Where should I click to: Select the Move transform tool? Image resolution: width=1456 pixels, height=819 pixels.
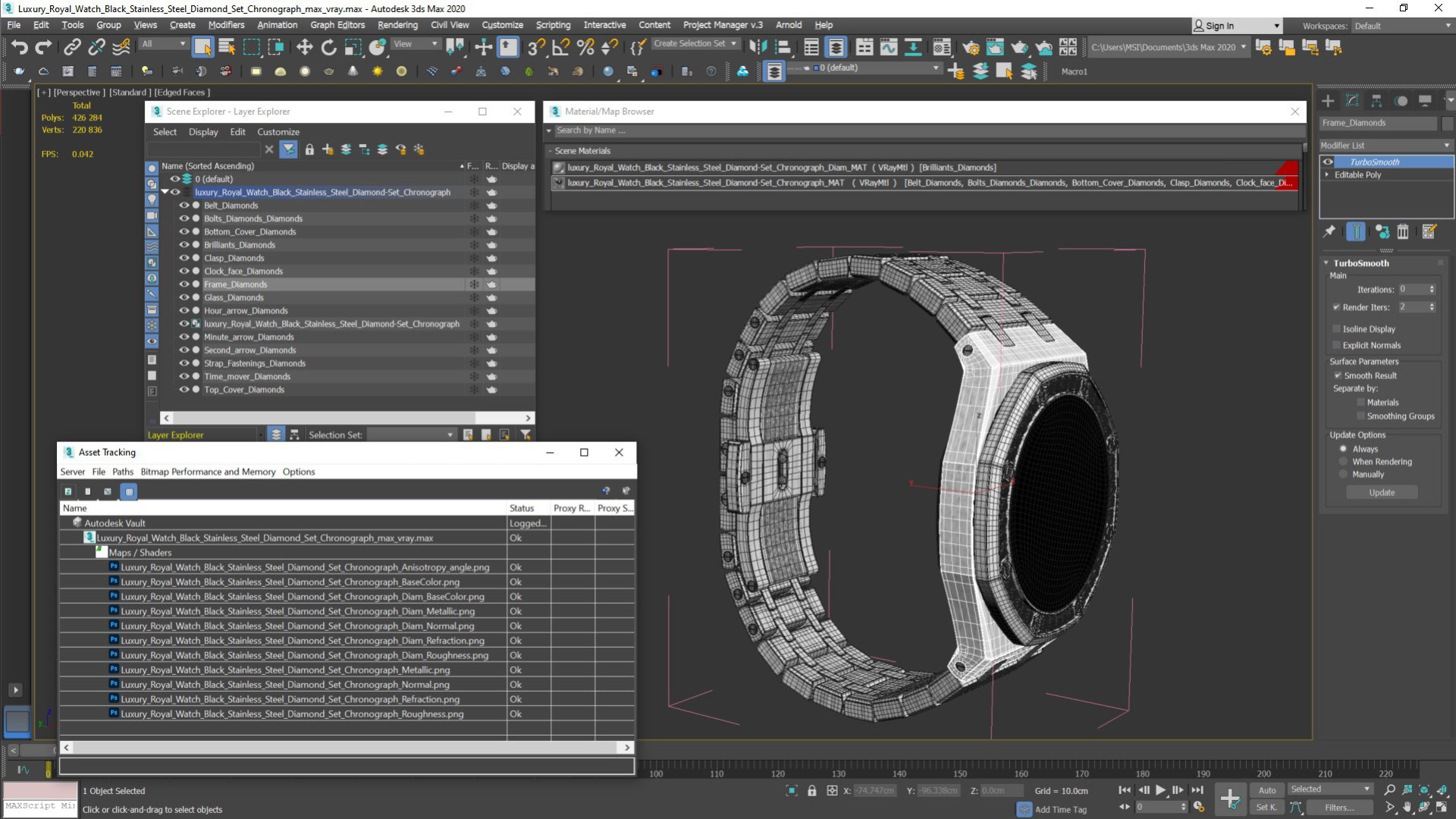pos(304,47)
